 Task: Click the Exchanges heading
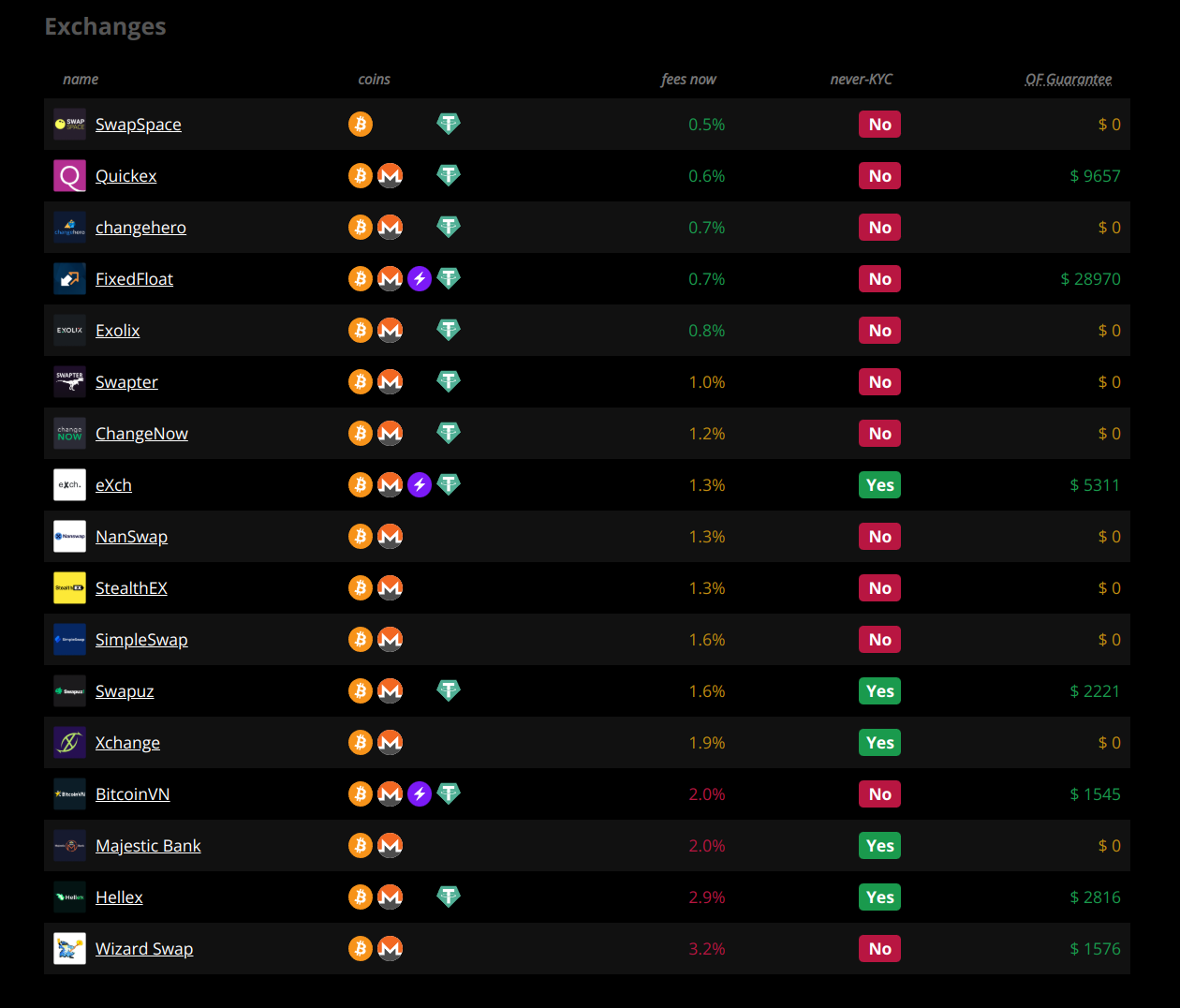pos(106,26)
